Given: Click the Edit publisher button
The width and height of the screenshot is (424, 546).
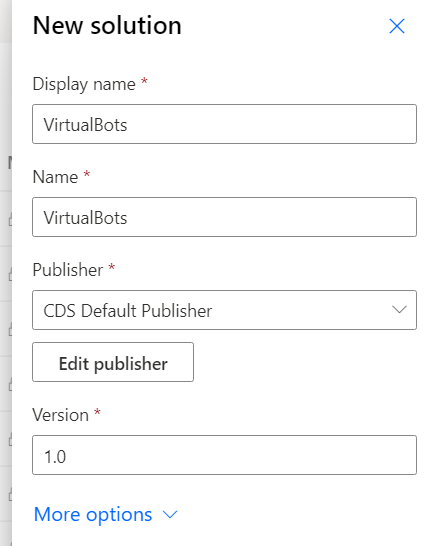Looking at the screenshot, I should pyautogui.click(x=113, y=362).
